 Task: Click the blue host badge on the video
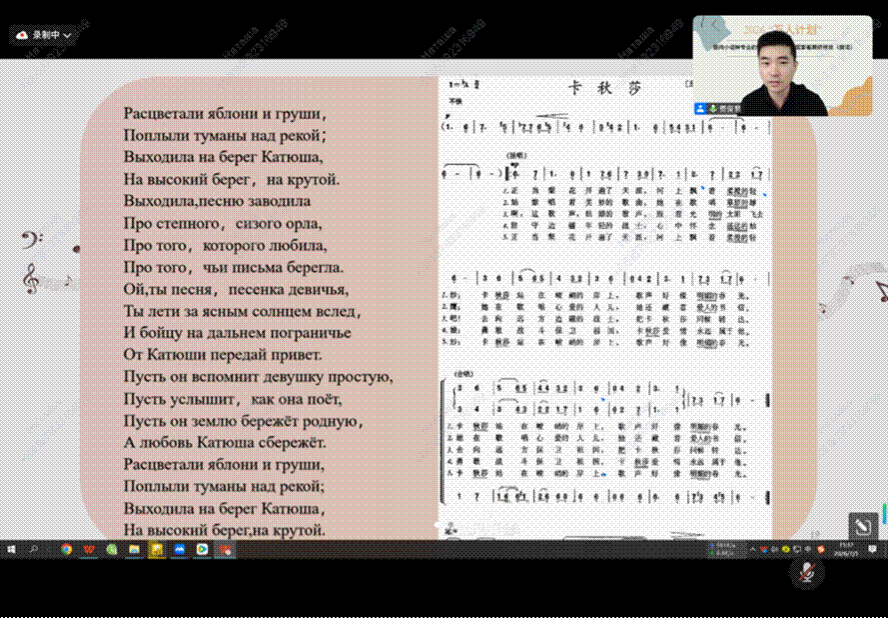coord(701,109)
